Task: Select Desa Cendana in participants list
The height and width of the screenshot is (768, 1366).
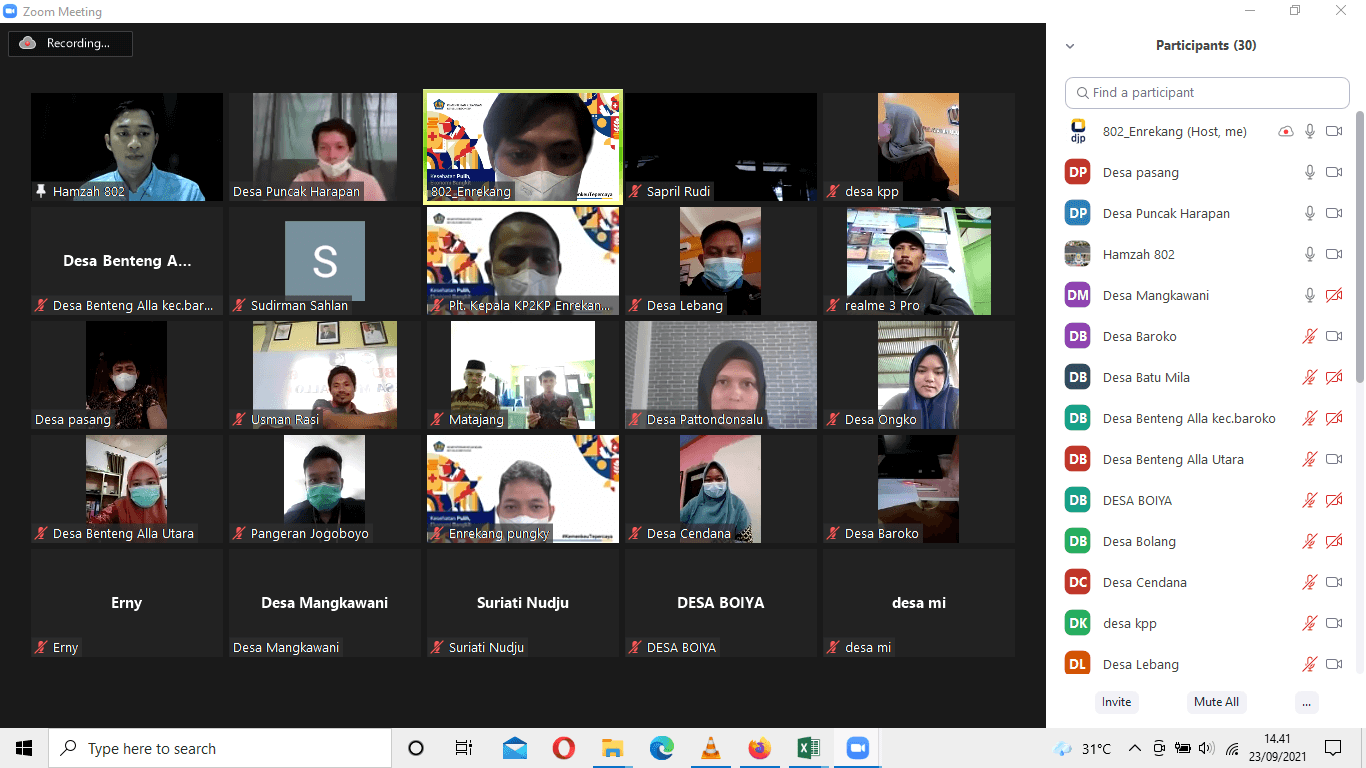Action: 1145,582
